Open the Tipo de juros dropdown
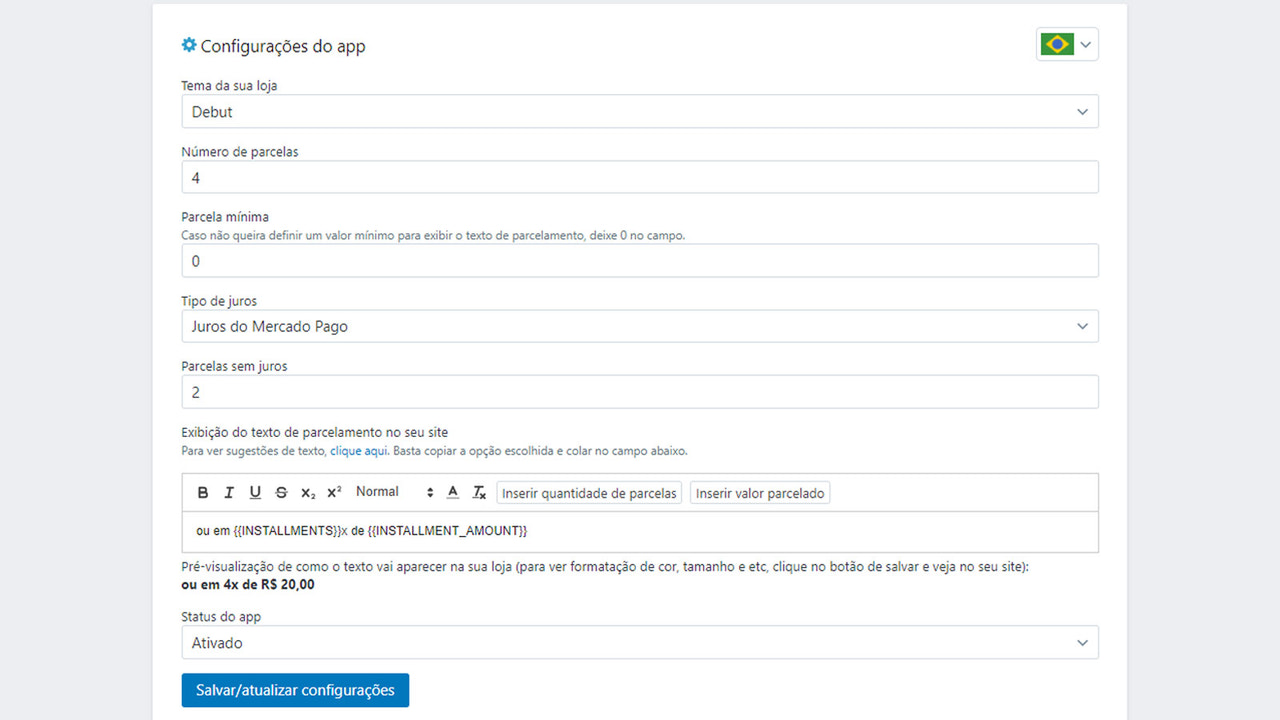1280x720 pixels. click(640, 326)
